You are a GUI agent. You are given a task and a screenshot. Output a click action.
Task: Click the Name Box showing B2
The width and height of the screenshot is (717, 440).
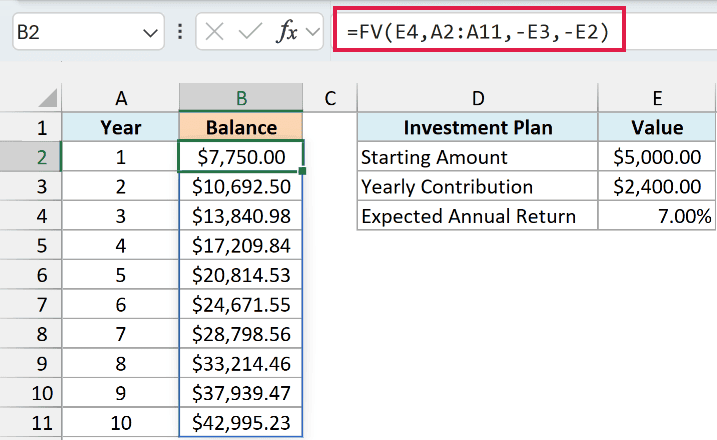(x=88, y=32)
